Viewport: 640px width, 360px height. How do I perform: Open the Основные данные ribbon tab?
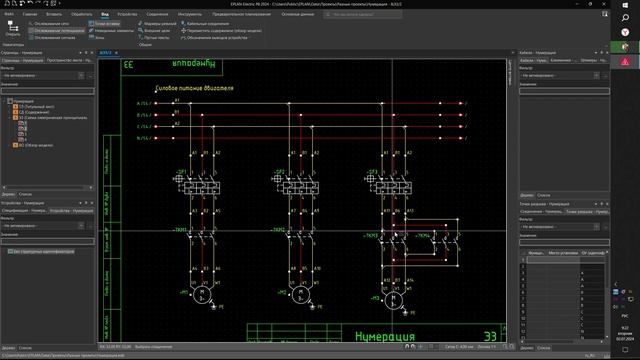[x=298, y=14]
